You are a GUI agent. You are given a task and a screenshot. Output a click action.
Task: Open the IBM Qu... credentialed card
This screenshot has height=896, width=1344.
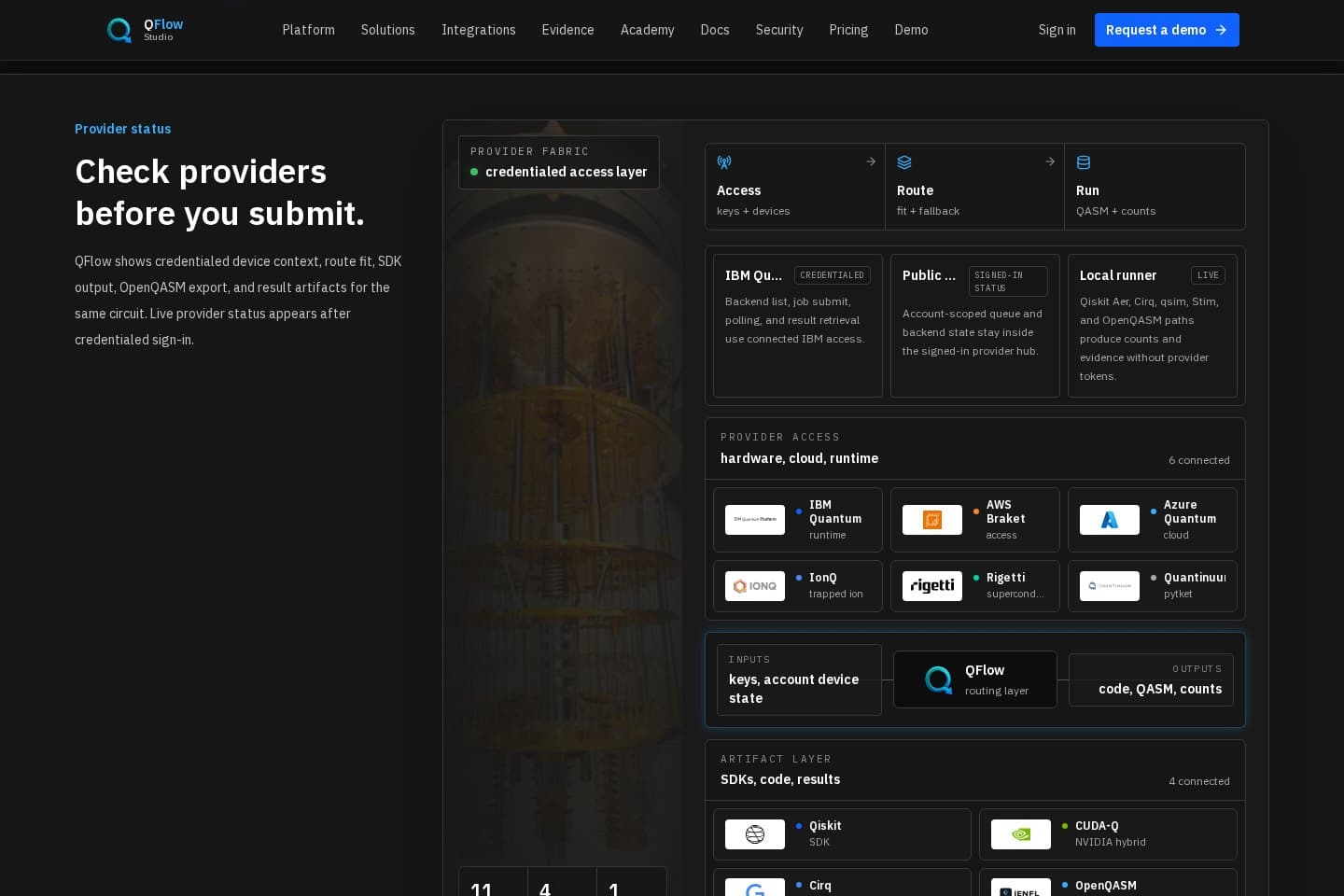click(x=798, y=326)
